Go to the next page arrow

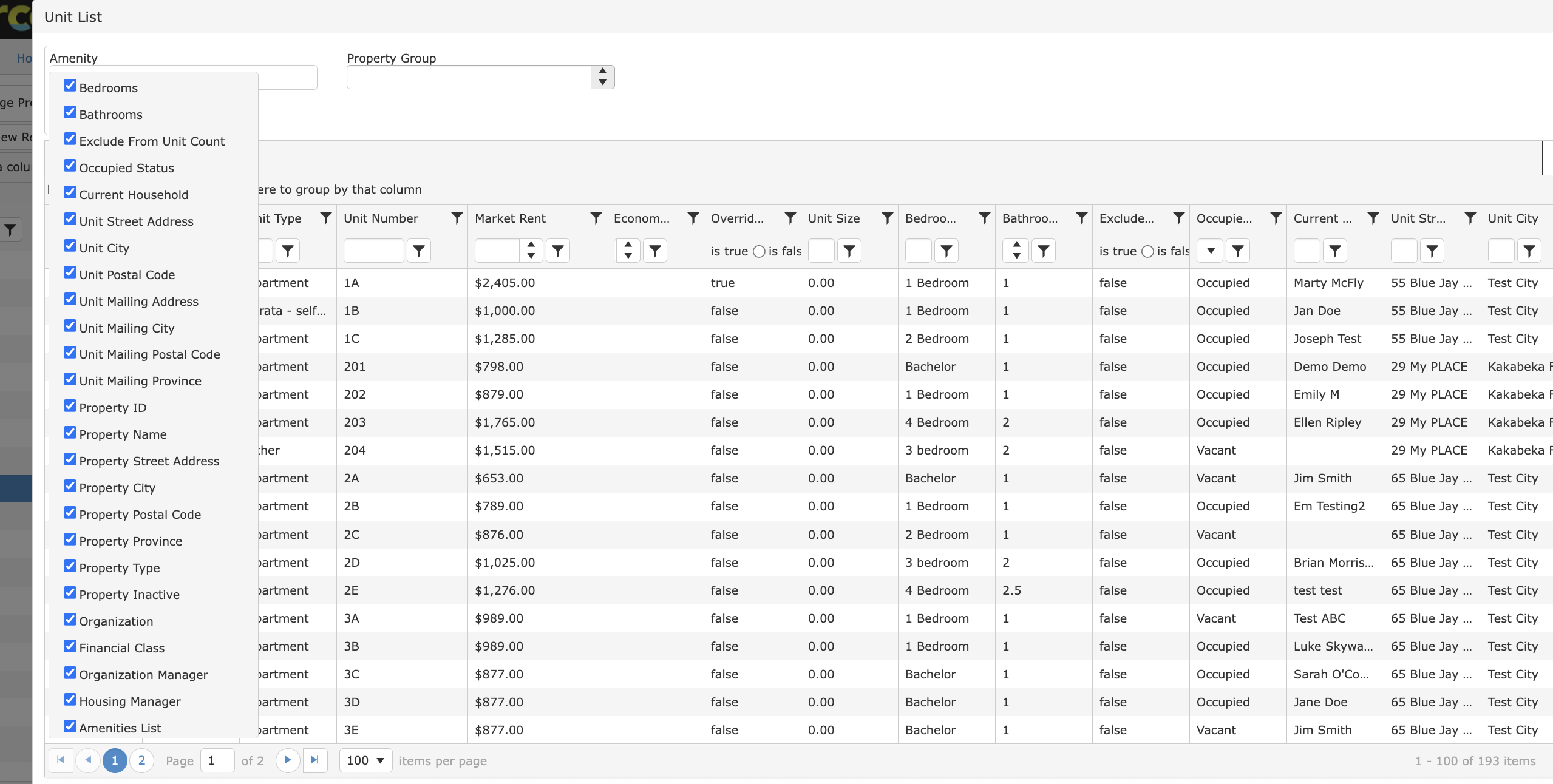[x=288, y=760]
